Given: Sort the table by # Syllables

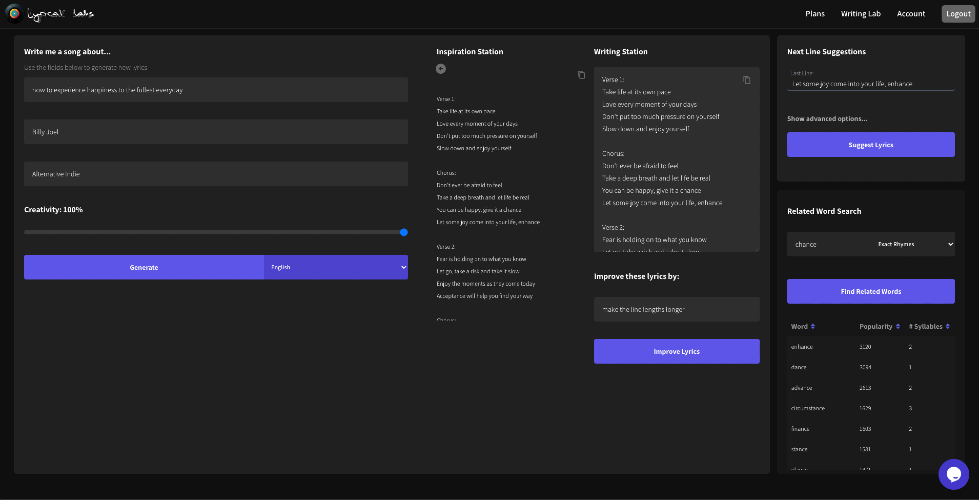Looking at the screenshot, I should tap(929, 326).
